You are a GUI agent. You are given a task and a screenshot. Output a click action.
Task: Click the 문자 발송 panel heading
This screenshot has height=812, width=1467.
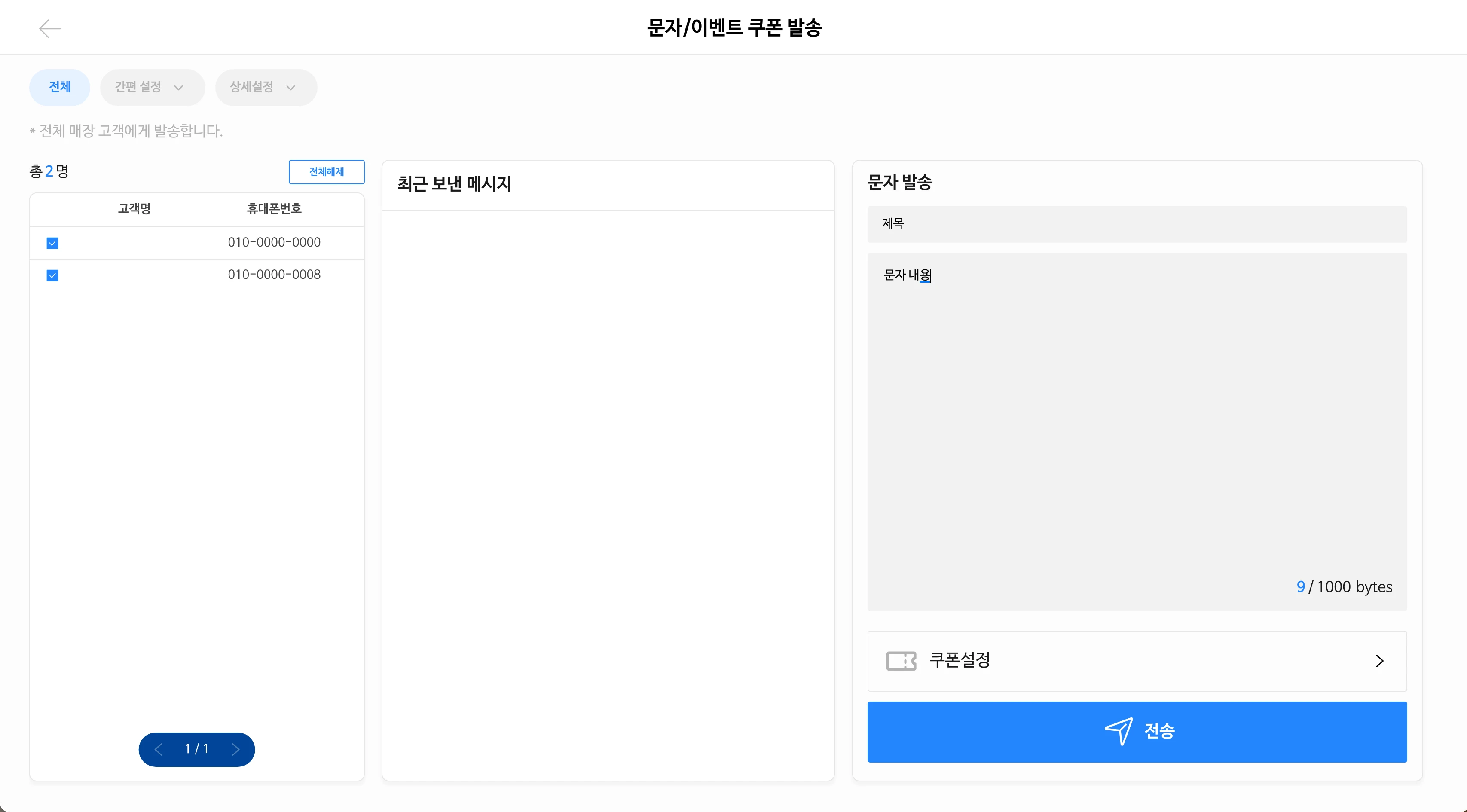click(x=899, y=182)
